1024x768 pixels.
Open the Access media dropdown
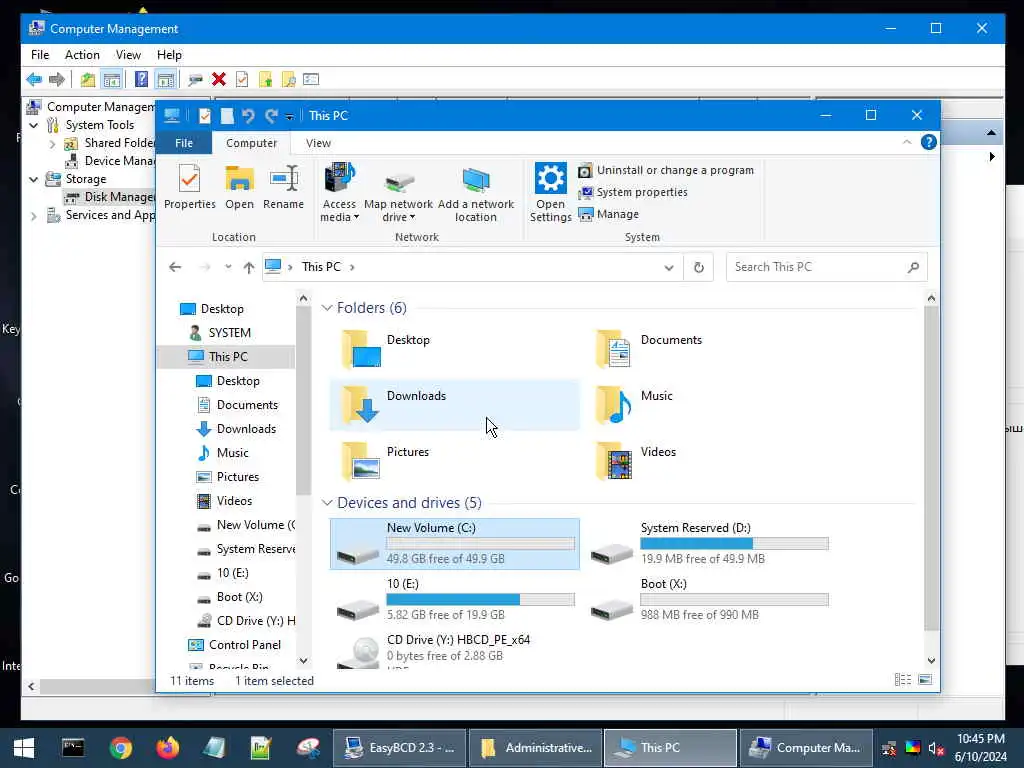[x=340, y=193]
